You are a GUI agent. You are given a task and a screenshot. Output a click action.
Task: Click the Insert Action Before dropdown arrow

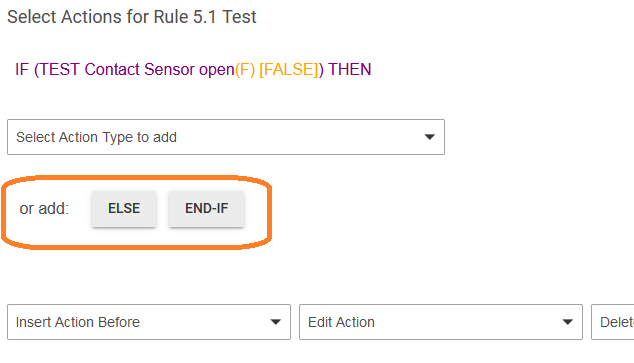pyautogui.click(x=276, y=322)
